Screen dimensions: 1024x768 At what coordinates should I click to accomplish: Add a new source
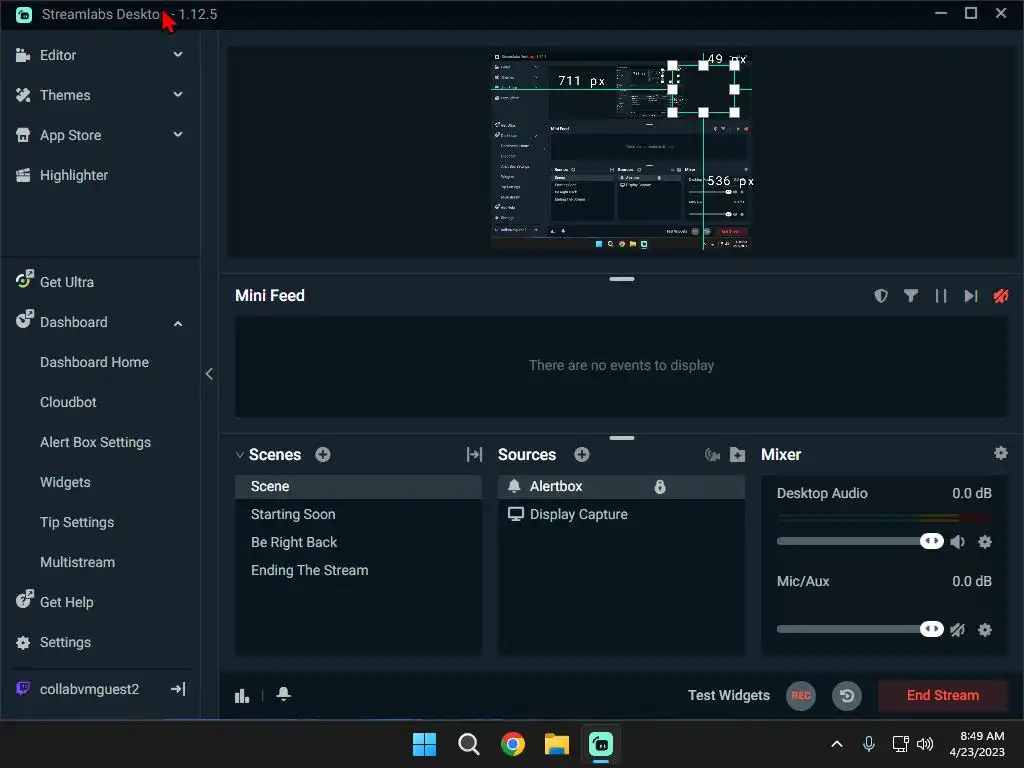(582, 455)
